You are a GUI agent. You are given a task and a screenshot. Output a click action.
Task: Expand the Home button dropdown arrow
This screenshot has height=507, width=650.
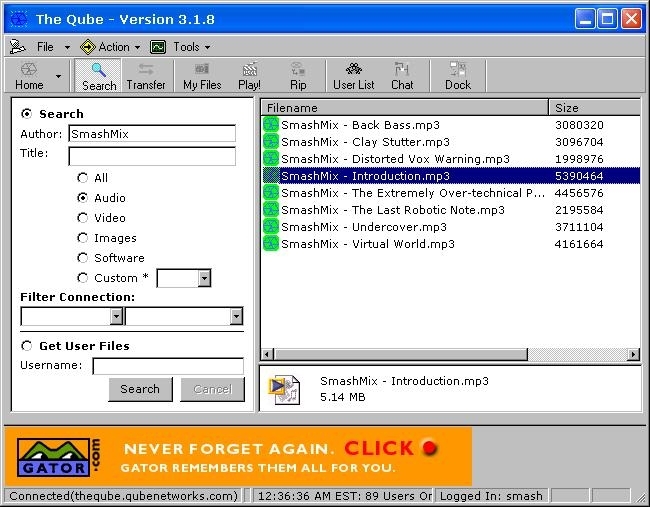[58, 76]
